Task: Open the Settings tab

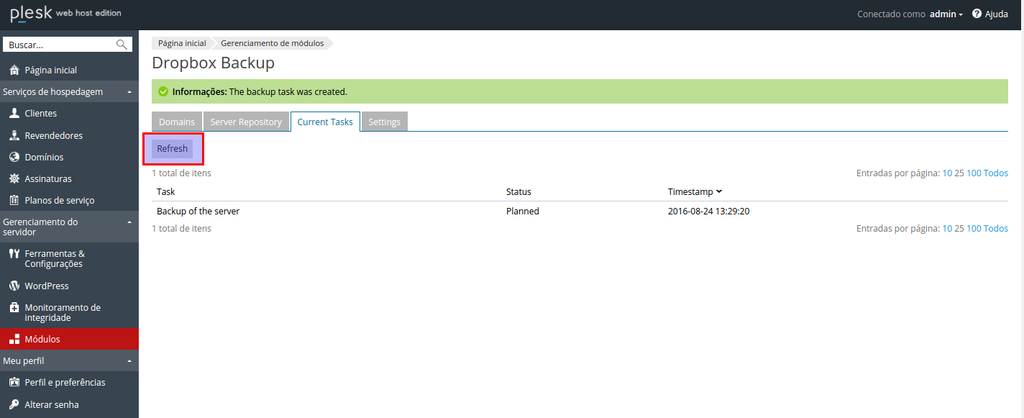Action: pos(384,122)
